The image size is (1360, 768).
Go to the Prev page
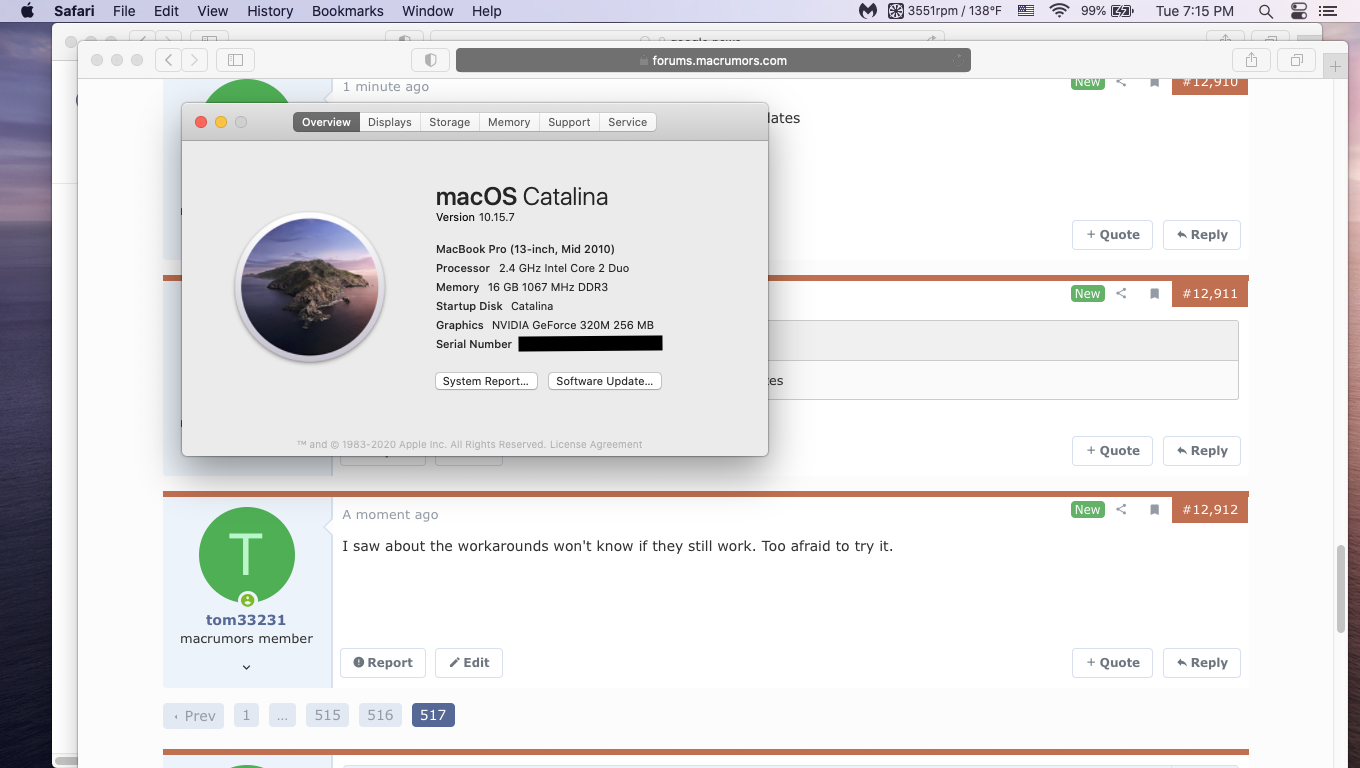(194, 716)
